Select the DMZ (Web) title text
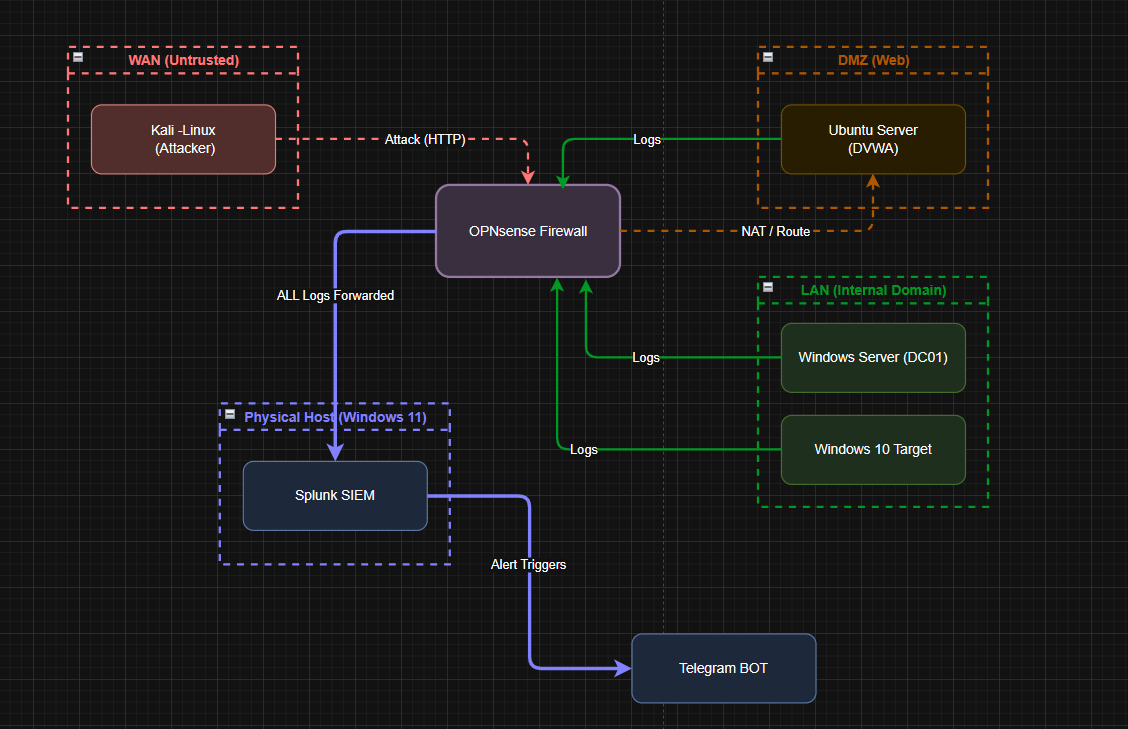Screen dimensions: 1128x729 click(x=873, y=60)
